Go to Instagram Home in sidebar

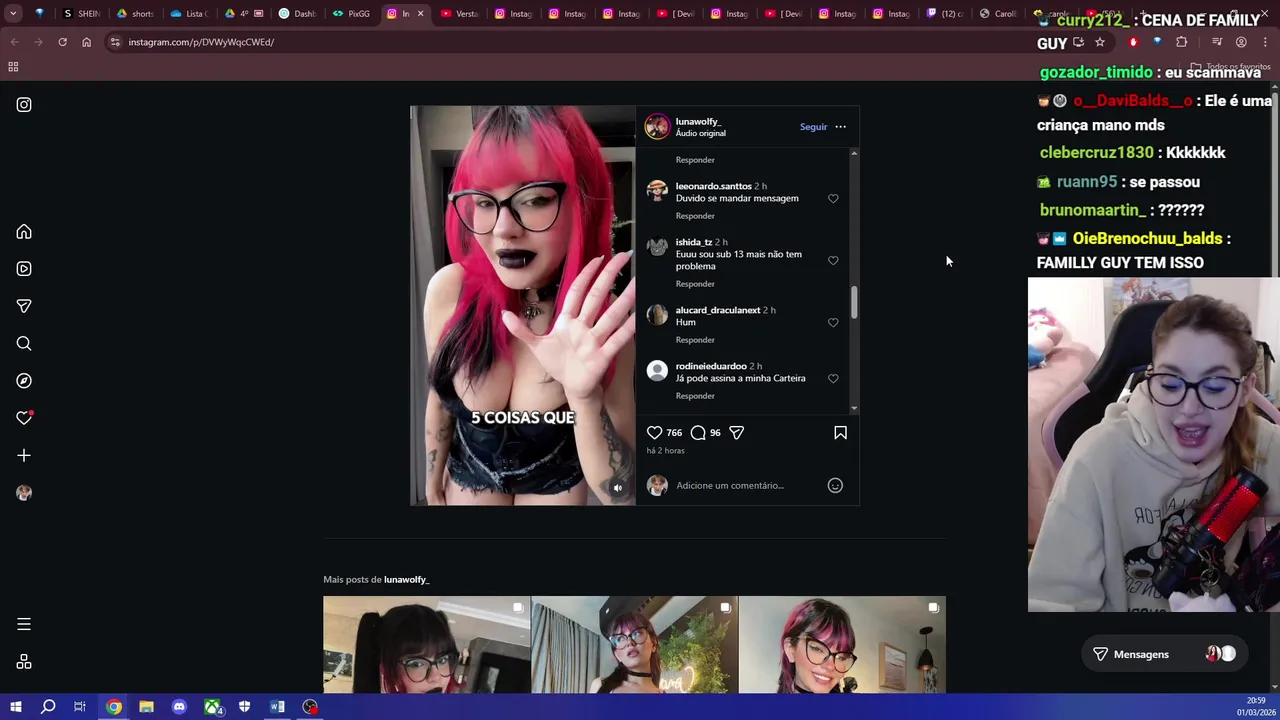pos(24,232)
